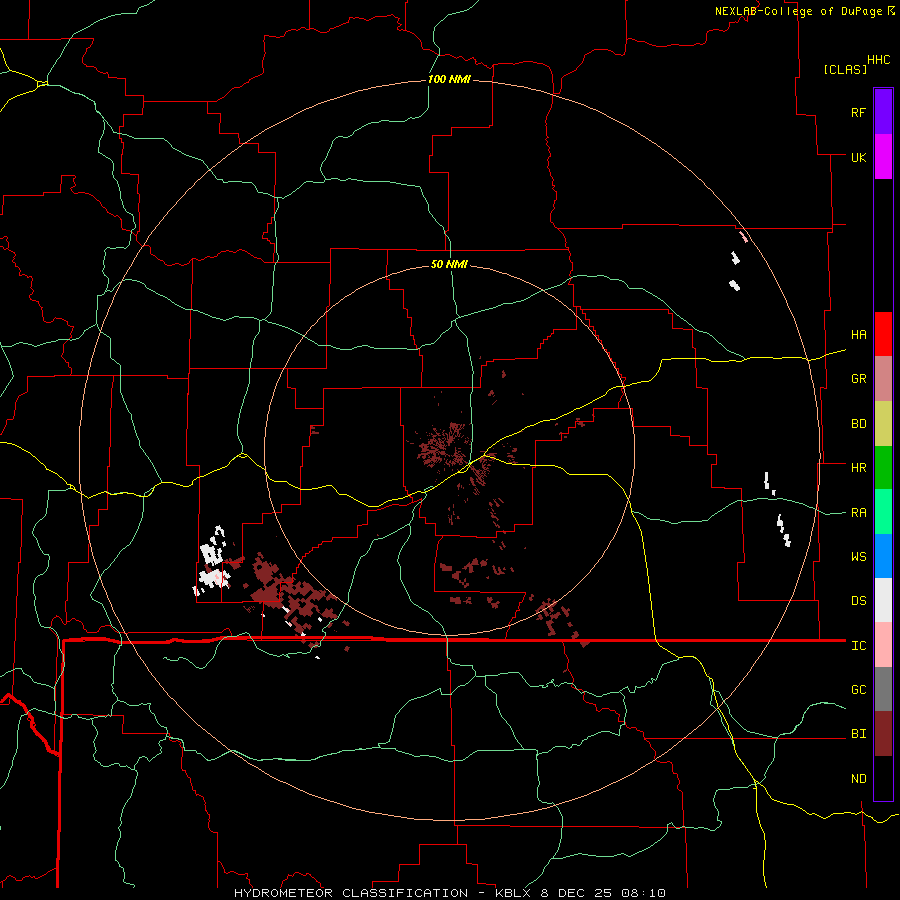Click the brown BI legend swatch
Viewport: 900px width, 900px height.
tap(883, 734)
